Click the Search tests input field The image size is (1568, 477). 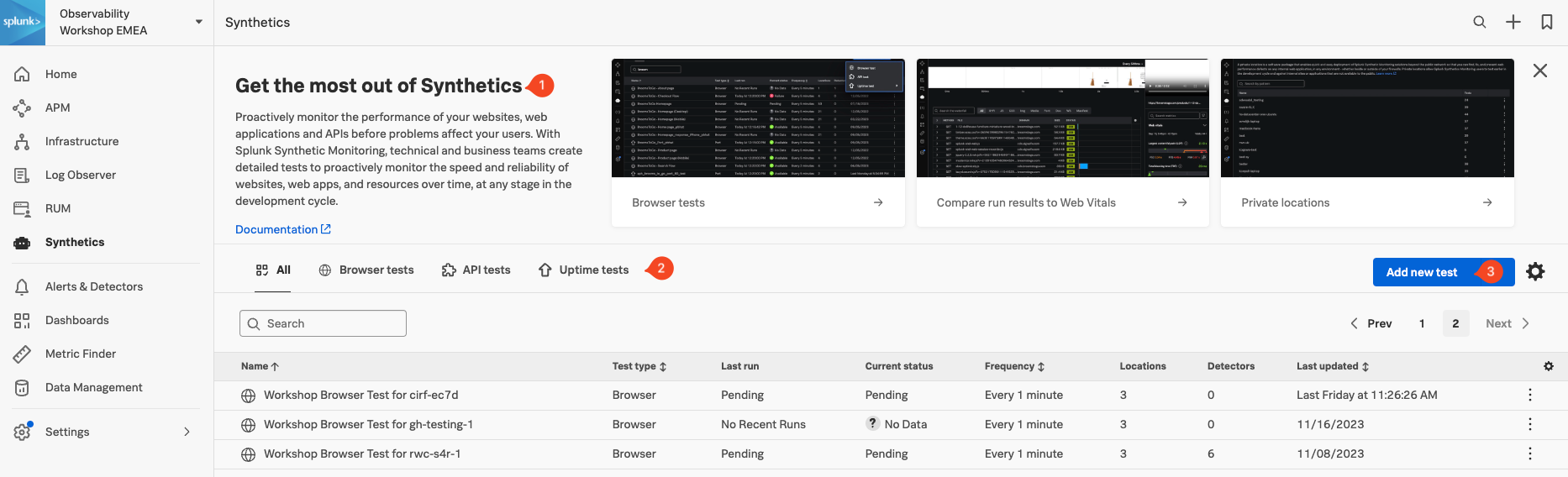tap(324, 323)
